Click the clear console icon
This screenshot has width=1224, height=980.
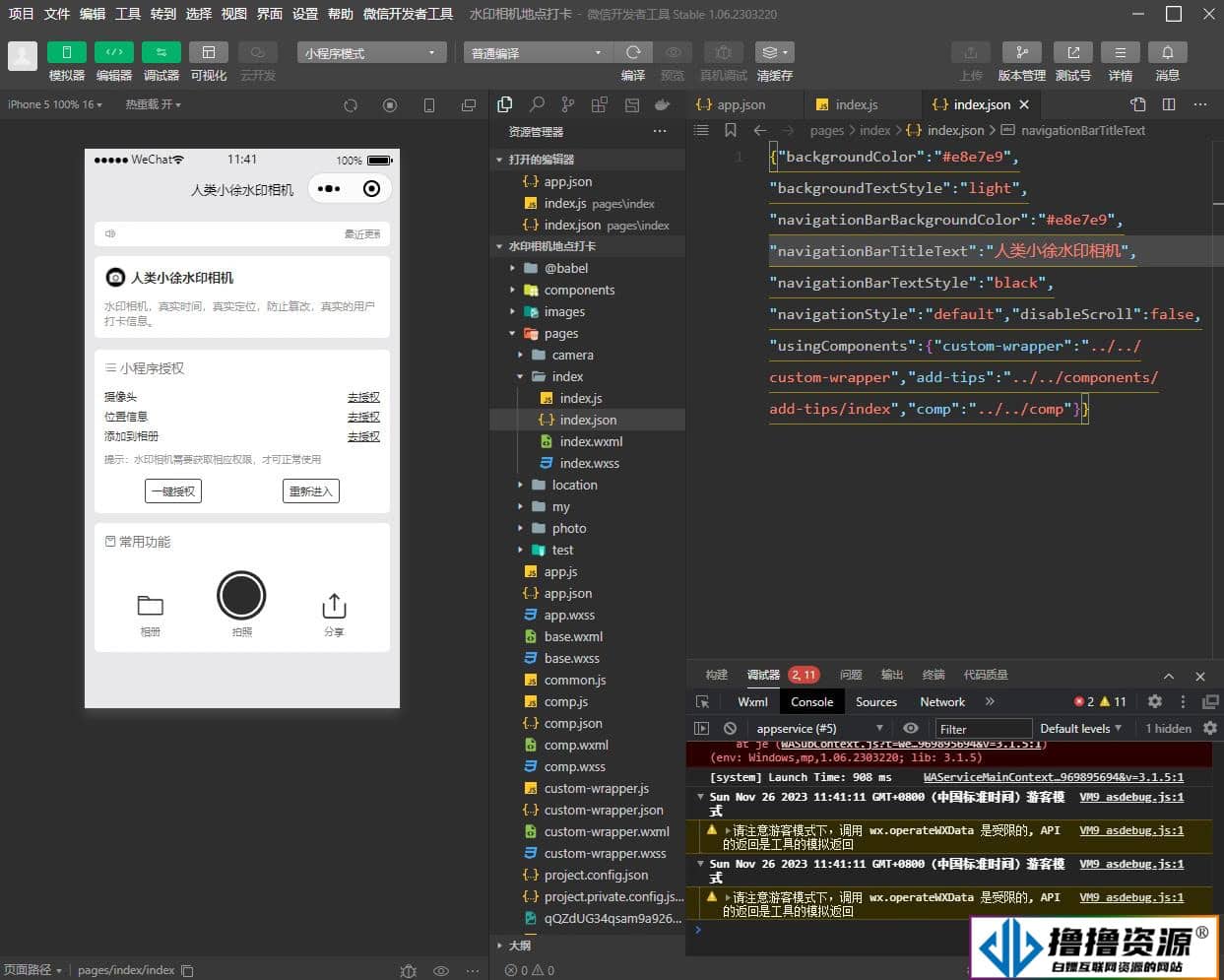pos(730,728)
